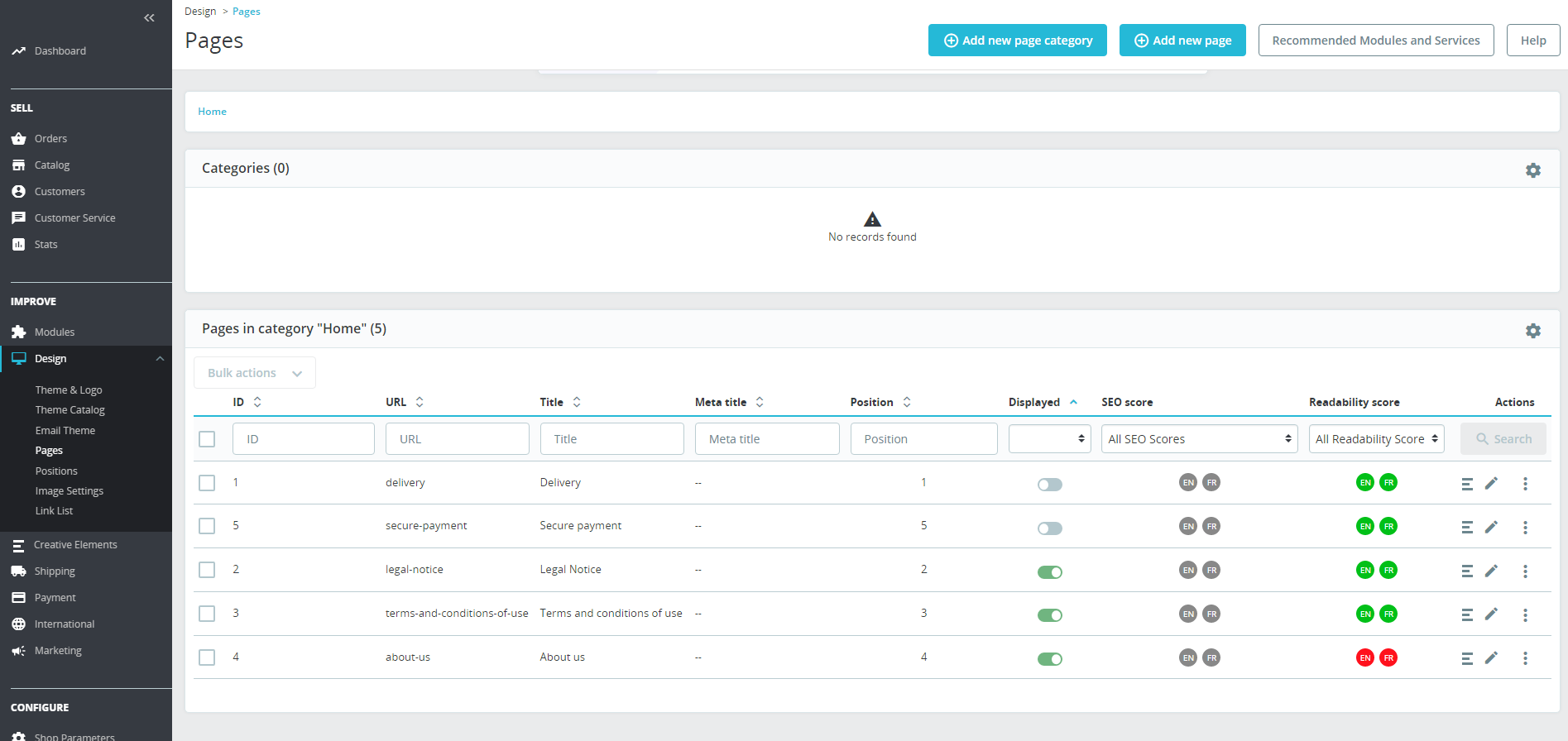Click the Meta title filter field
This screenshot has height=741, width=1568.
click(x=767, y=438)
